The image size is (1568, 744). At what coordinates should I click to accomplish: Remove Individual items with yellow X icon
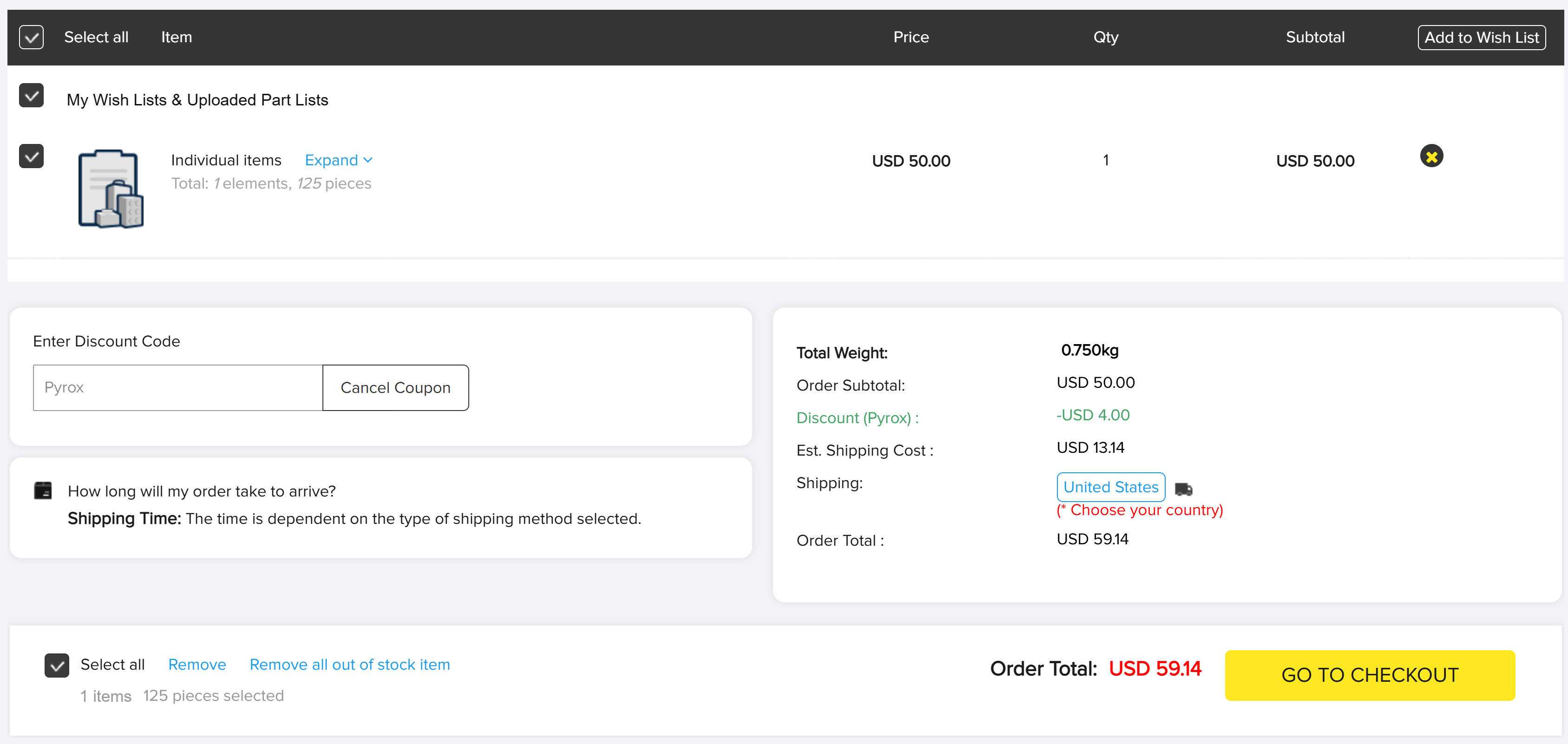(1431, 157)
